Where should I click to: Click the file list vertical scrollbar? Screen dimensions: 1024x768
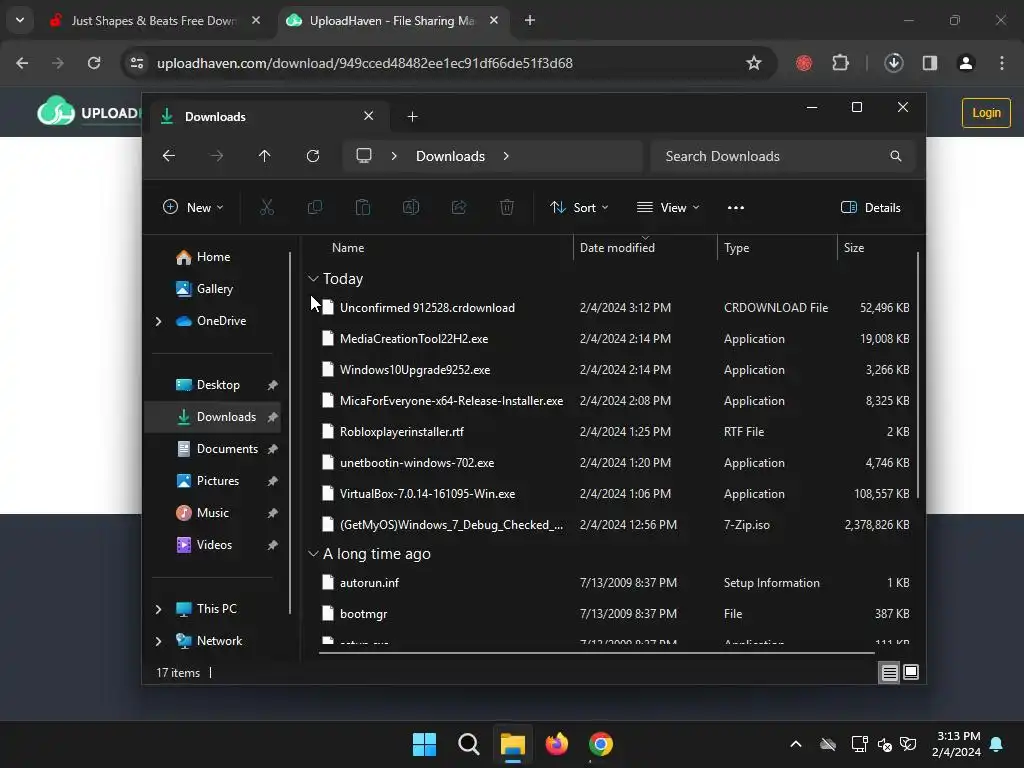coord(918,376)
